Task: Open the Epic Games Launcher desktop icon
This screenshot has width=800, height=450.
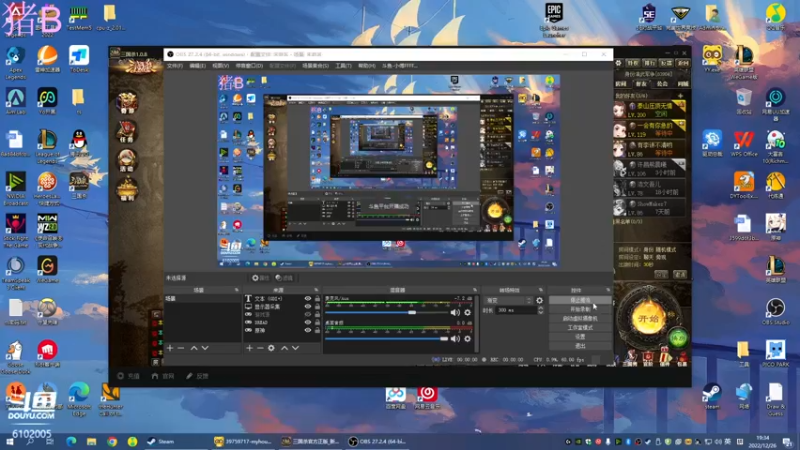Action: [554, 19]
